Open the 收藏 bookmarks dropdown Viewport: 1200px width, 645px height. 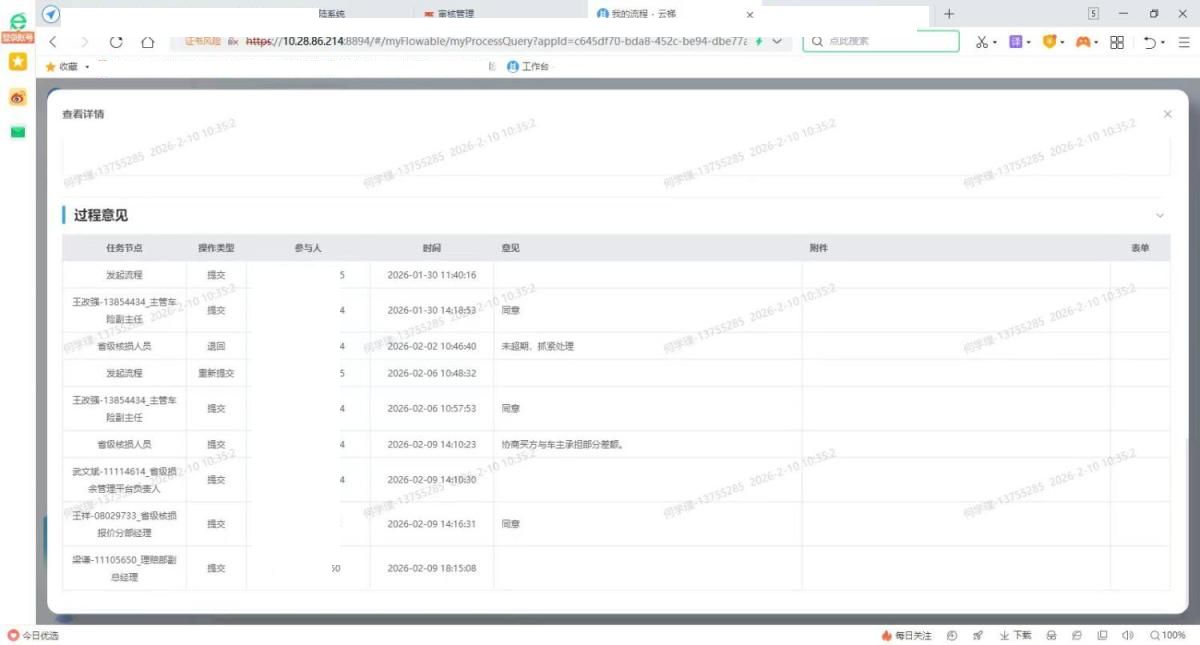[68, 66]
